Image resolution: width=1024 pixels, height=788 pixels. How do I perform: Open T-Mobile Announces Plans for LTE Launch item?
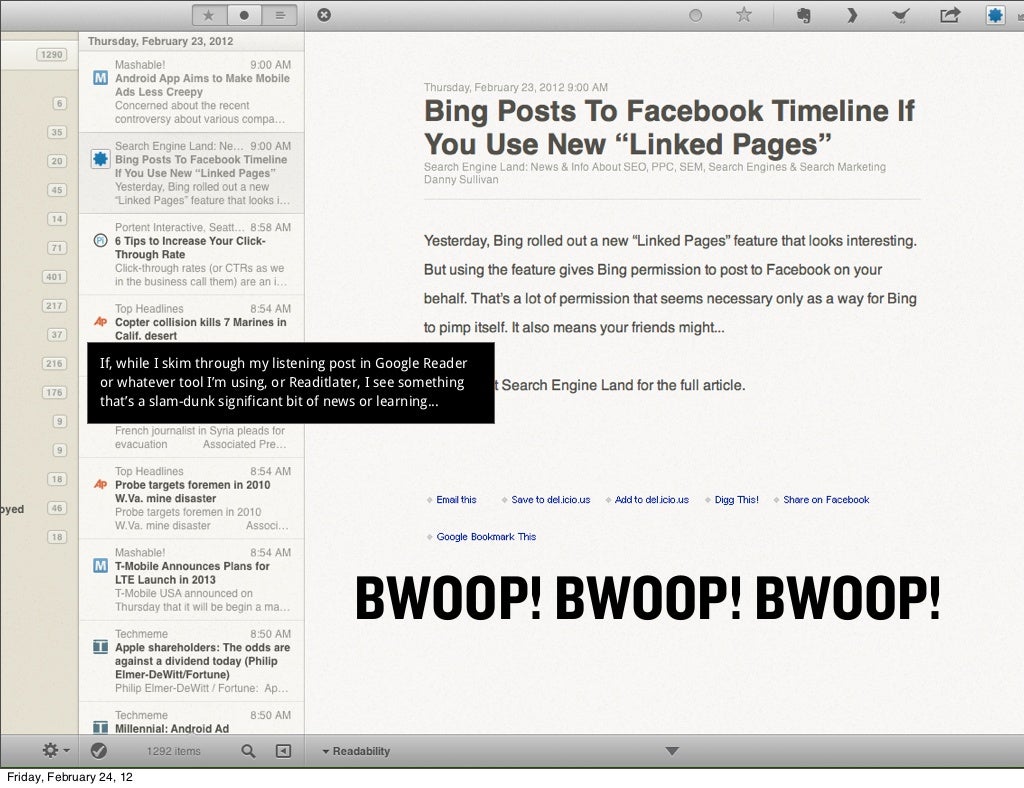coord(191,580)
